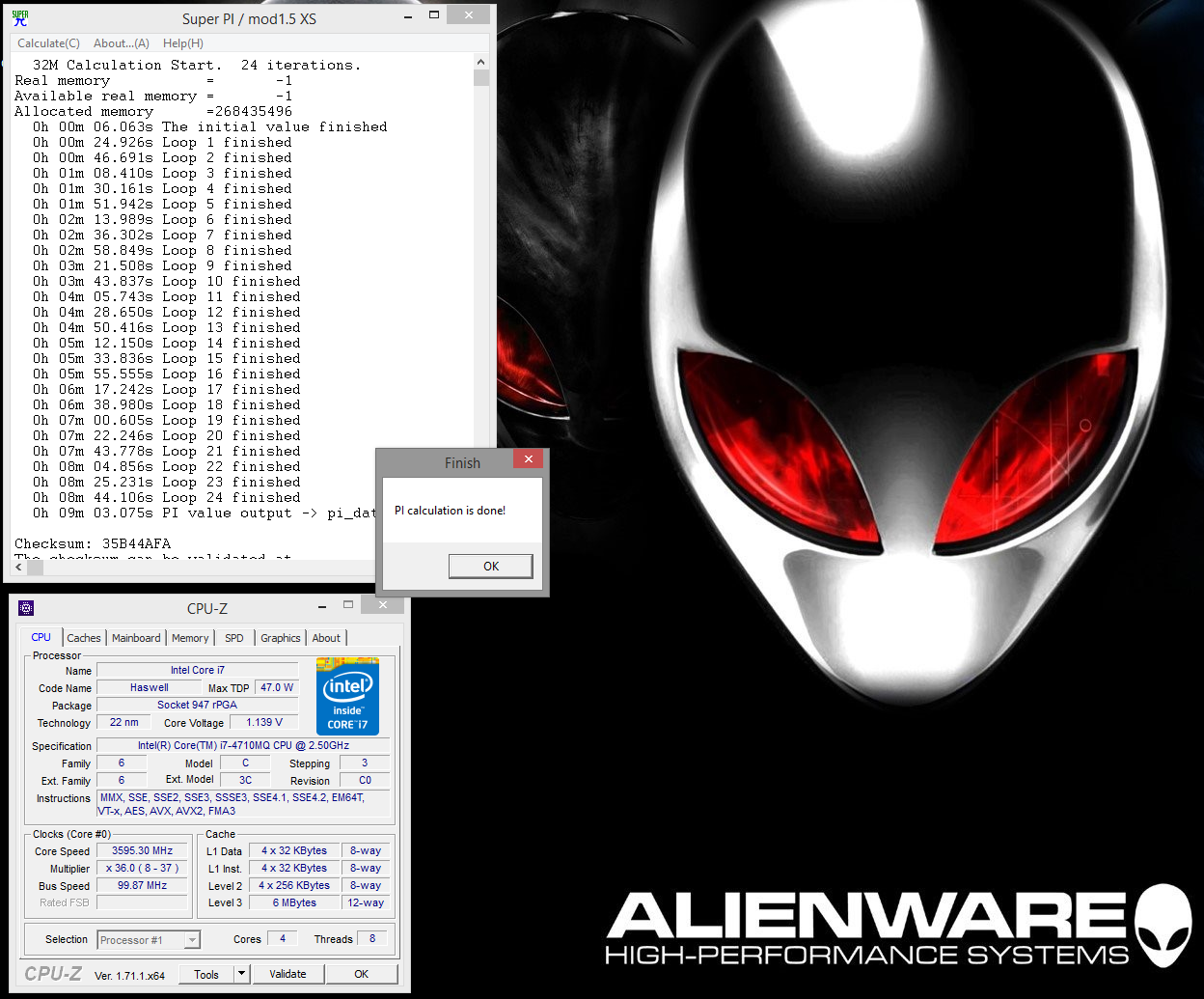Switch to the Memory tab in CPU-Z
Image resolution: width=1204 pixels, height=999 pixels.
(x=190, y=638)
